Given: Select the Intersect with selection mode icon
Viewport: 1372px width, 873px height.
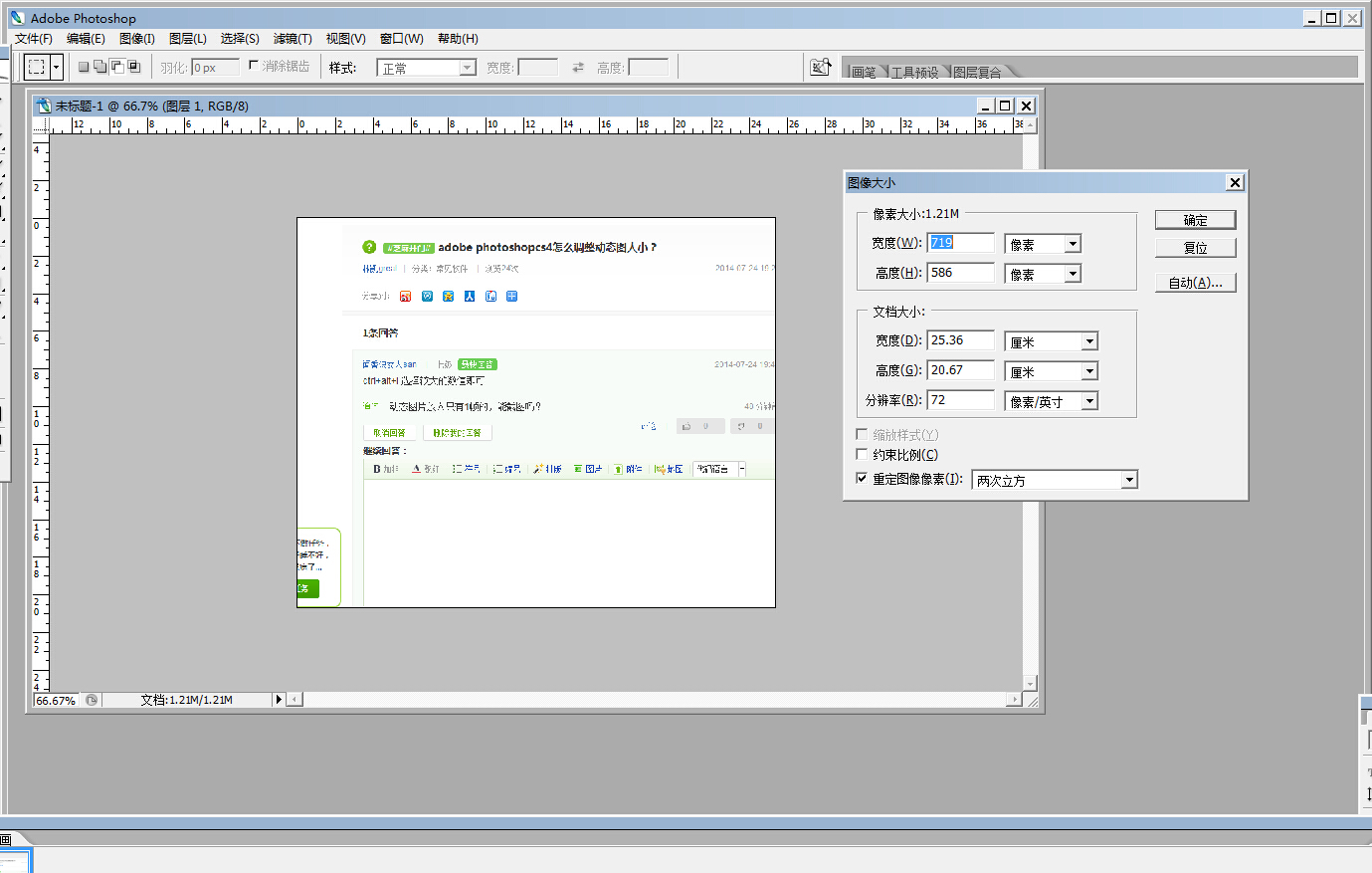Looking at the screenshot, I should (x=134, y=67).
